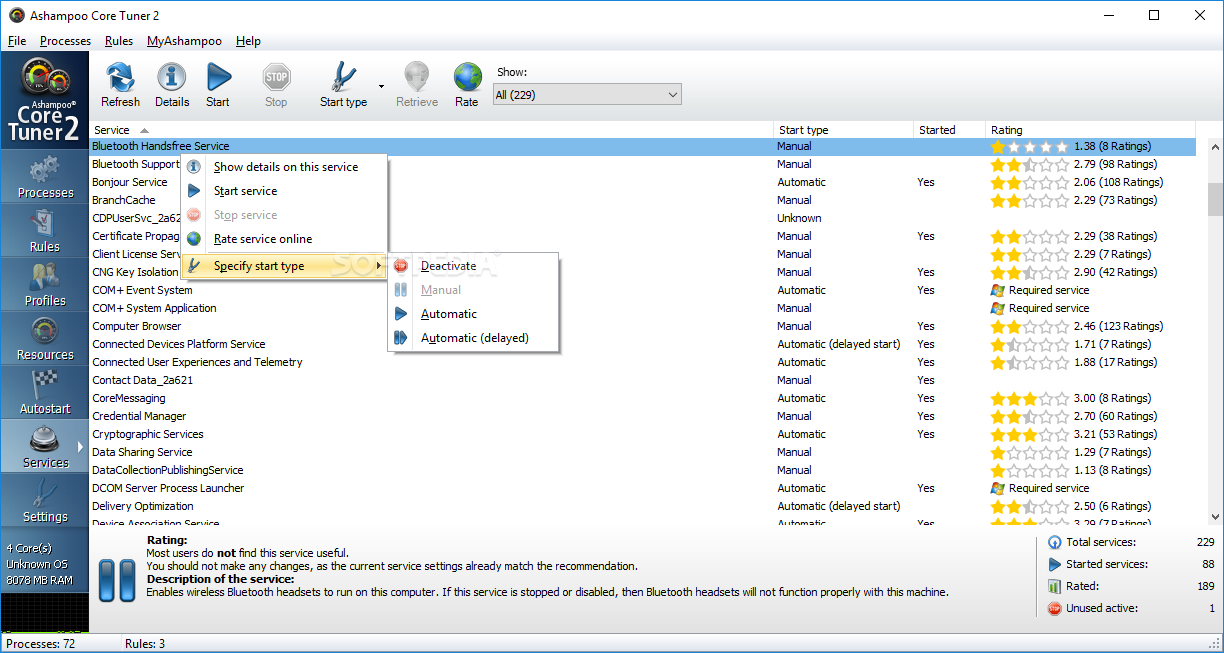Click the Processes: 72 status bar entry

(x=41, y=644)
